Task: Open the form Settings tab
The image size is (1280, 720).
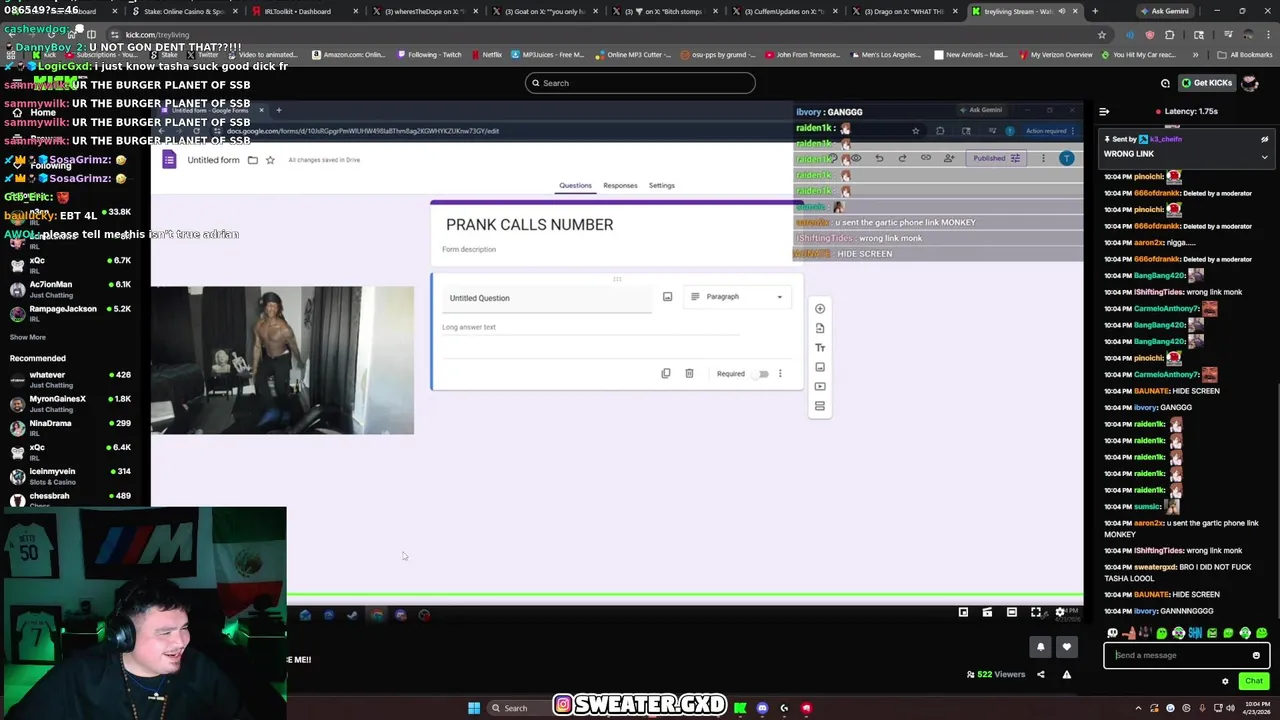Action: point(661,185)
